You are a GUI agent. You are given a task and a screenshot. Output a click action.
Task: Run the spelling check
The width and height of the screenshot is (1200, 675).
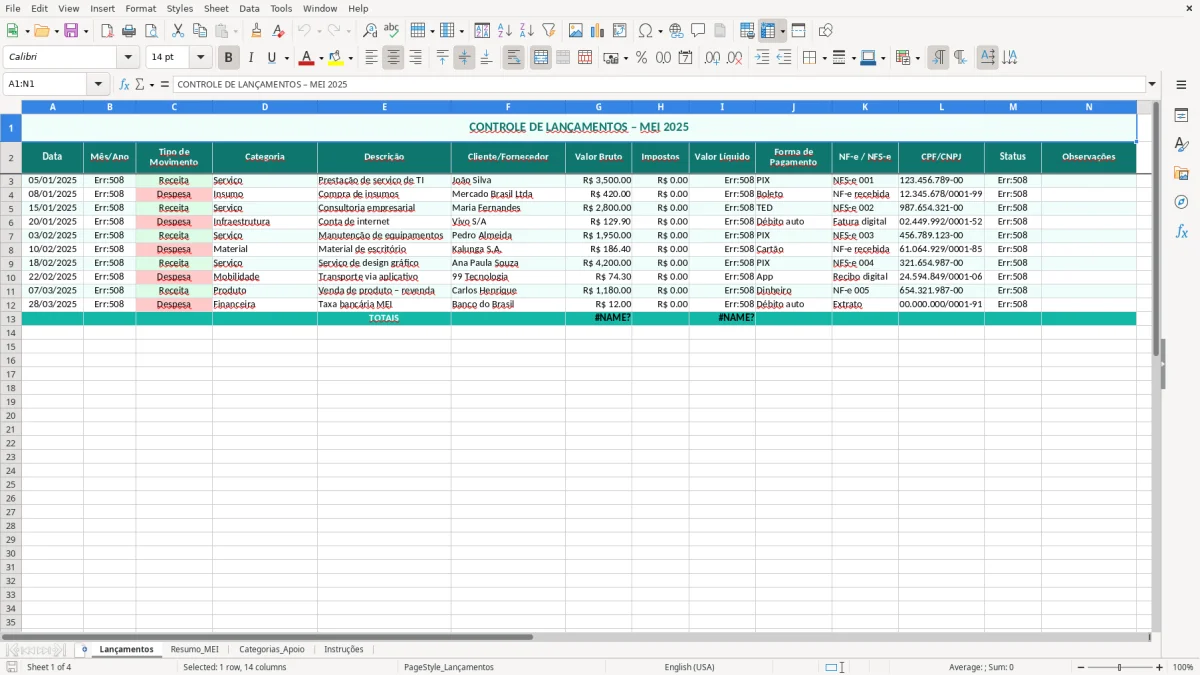[391, 31]
